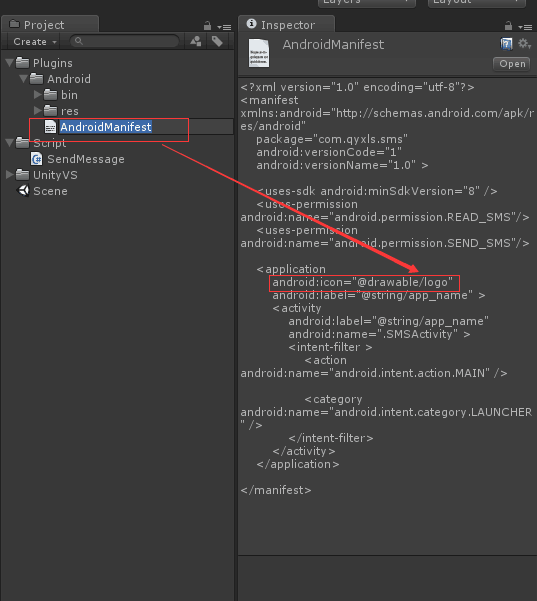Toggle the Project panel lock icon

pyautogui.click(x=207, y=26)
